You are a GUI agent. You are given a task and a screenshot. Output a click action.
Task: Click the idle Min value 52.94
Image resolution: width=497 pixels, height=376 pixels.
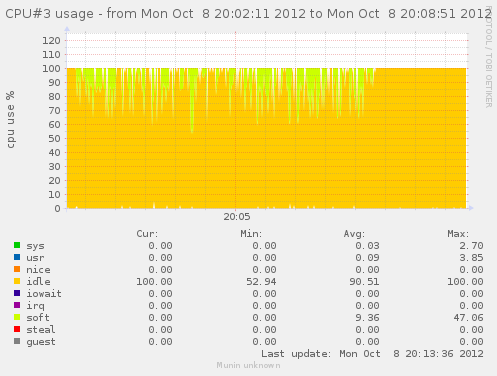click(x=261, y=282)
